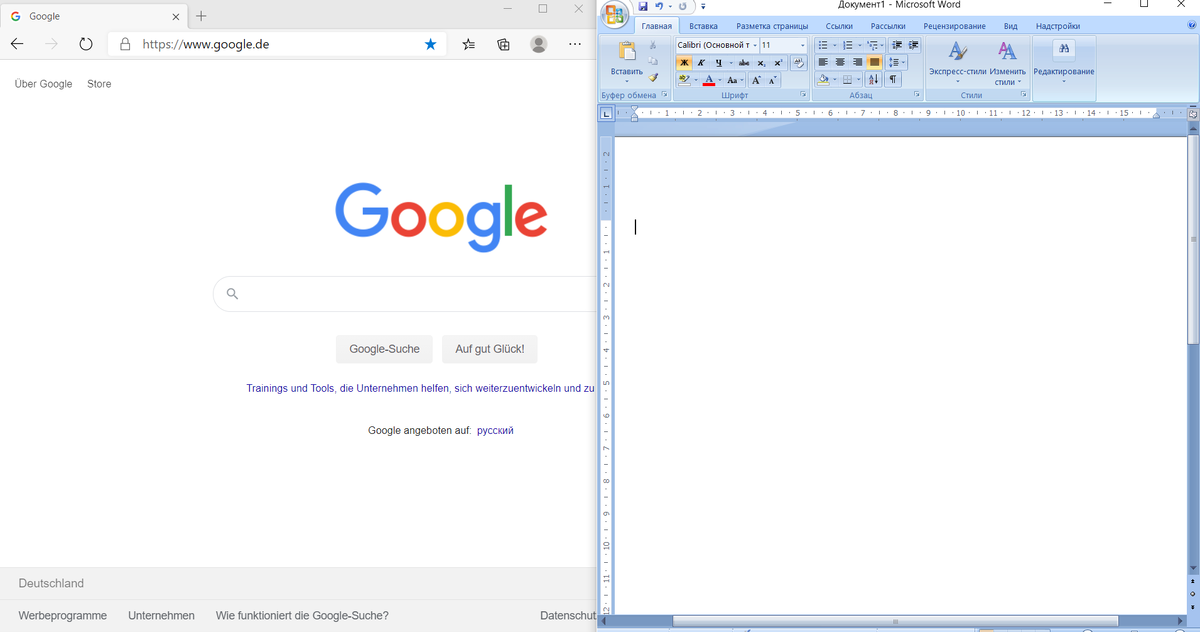Toggle Bold (Ж) formatting in Word
The image size is (1200, 632).
tap(684, 63)
